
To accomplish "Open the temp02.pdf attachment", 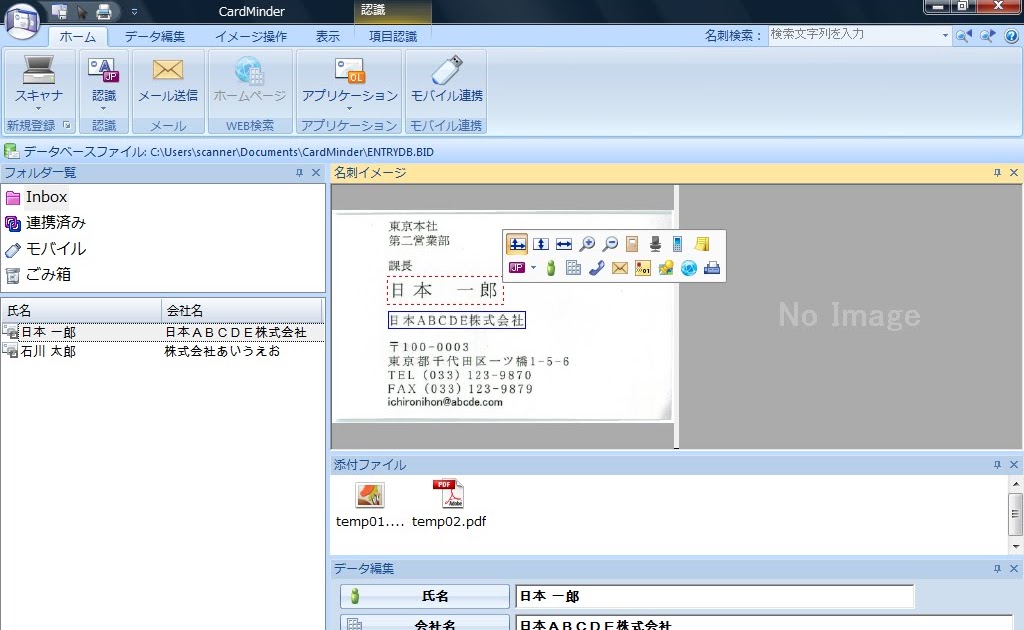I will pyautogui.click(x=449, y=503).
